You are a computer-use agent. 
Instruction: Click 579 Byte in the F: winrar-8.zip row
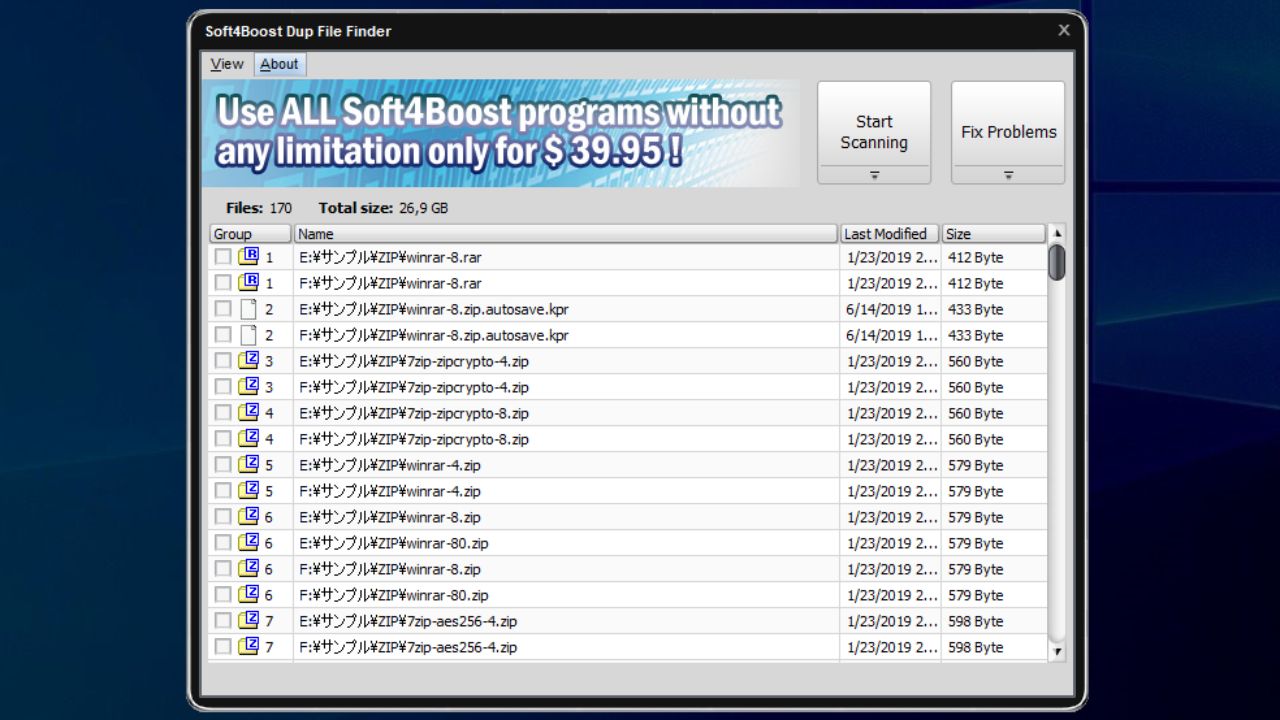pyautogui.click(x=975, y=569)
